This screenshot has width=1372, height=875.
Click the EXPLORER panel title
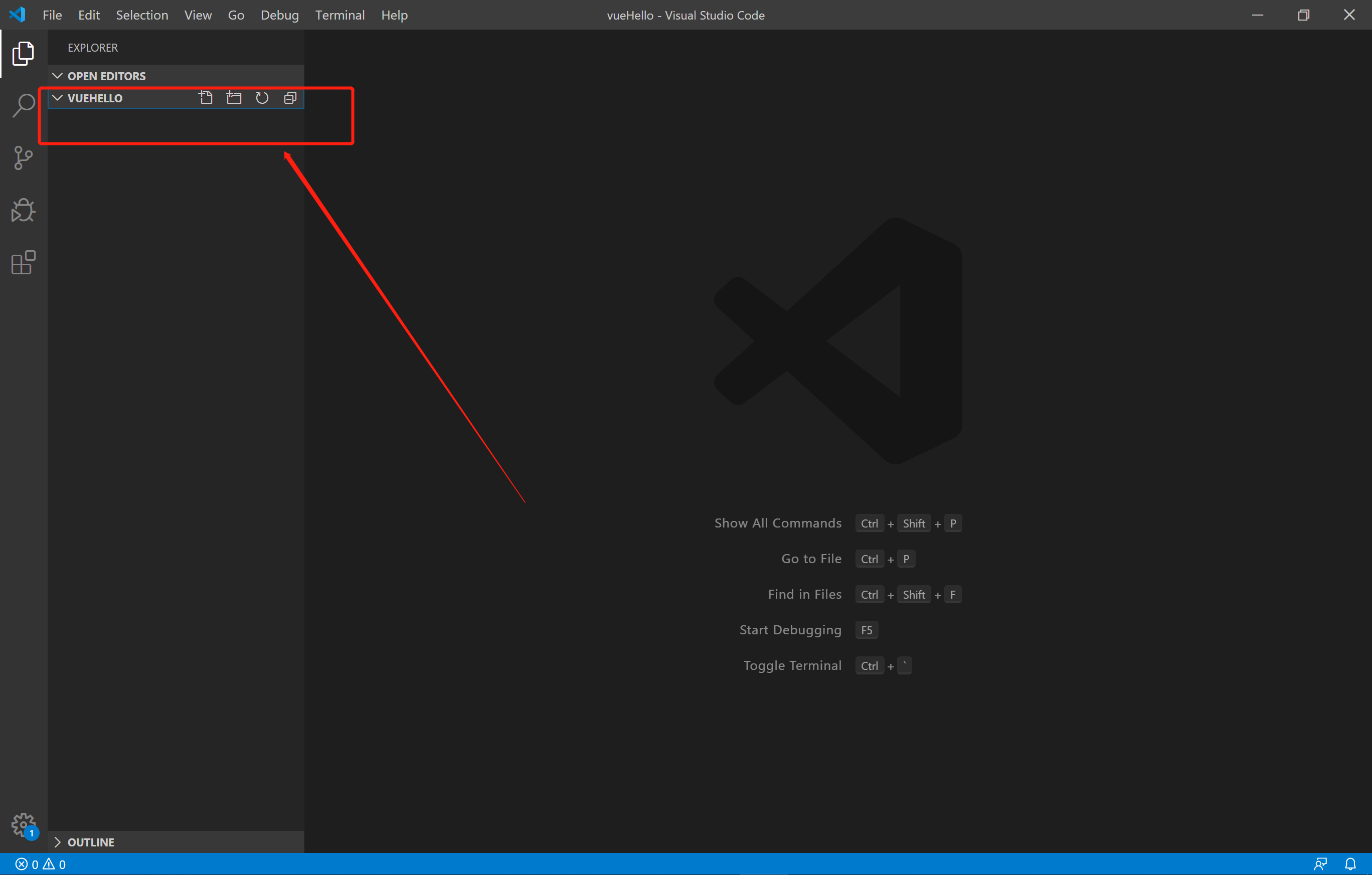click(92, 48)
